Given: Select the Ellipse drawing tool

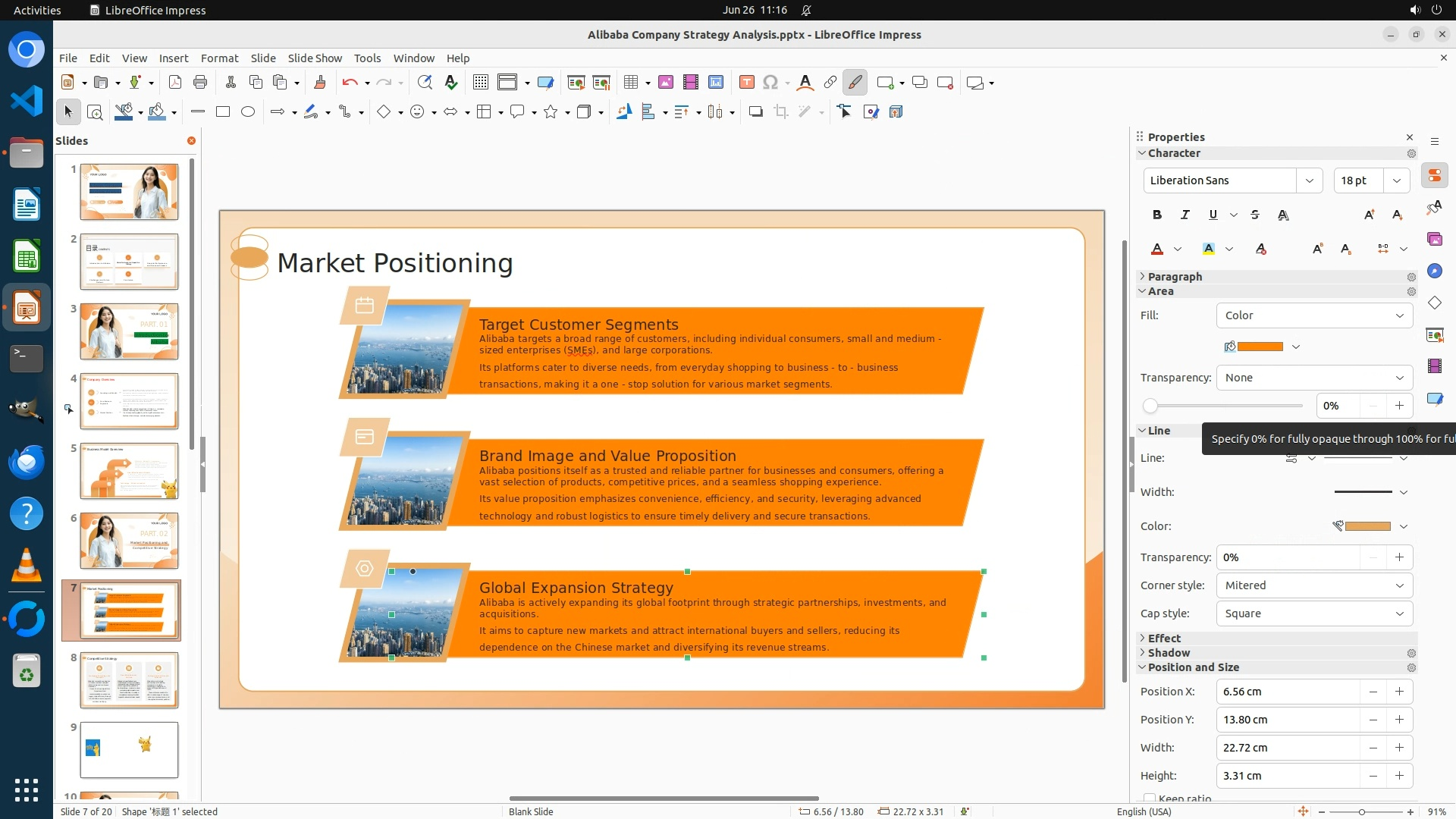Looking at the screenshot, I should pos(248,112).
